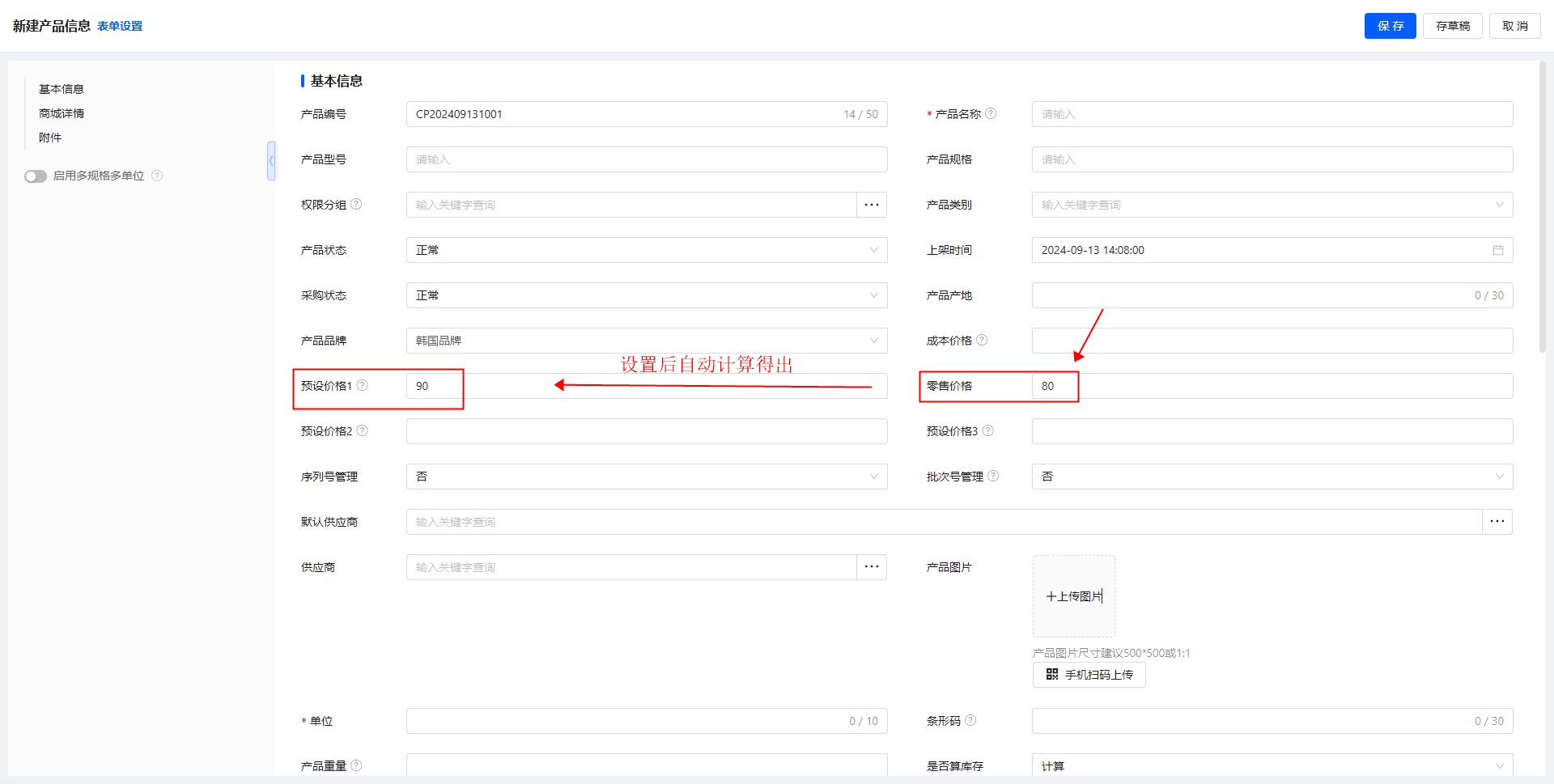Image resolution: width=1554 pixels, height=784 pixels.
Task: Open 权限分组 ellipsis picker button
Action: point(871,205)
